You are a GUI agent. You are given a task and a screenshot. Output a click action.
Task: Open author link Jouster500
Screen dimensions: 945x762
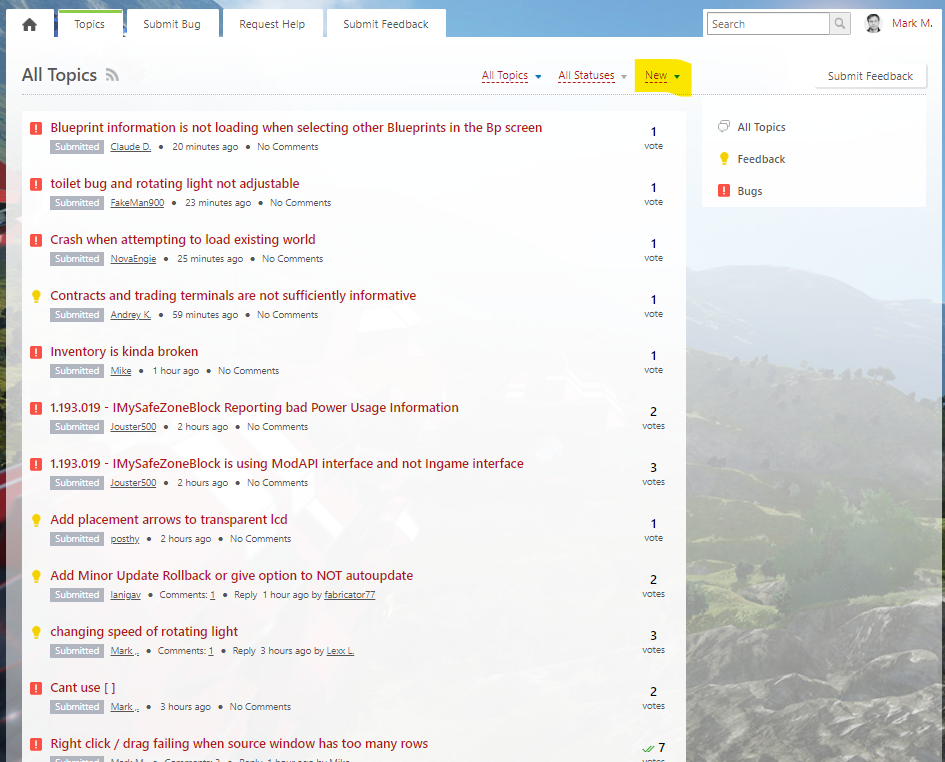point(133,427)
